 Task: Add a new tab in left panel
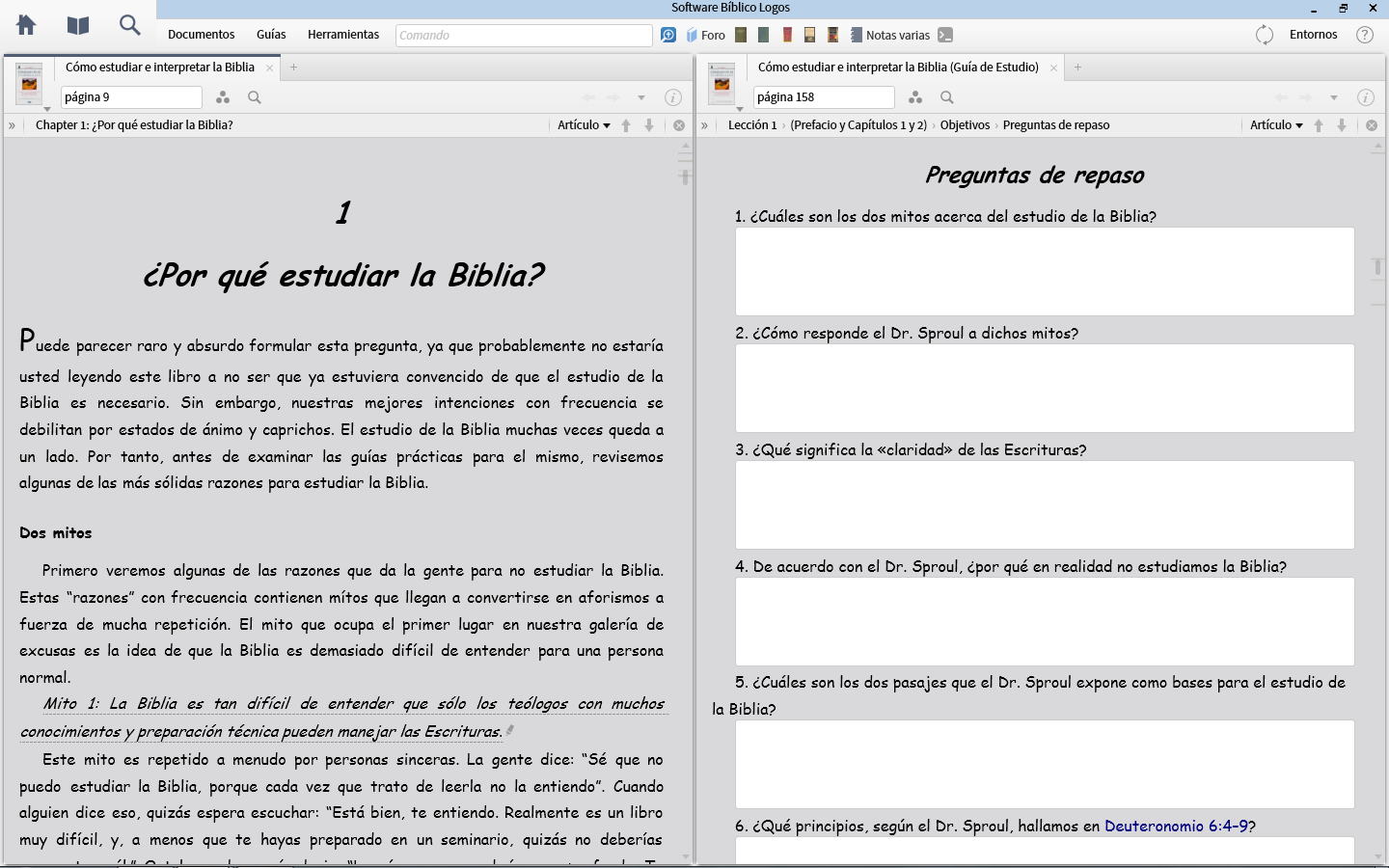pos(294,68)
